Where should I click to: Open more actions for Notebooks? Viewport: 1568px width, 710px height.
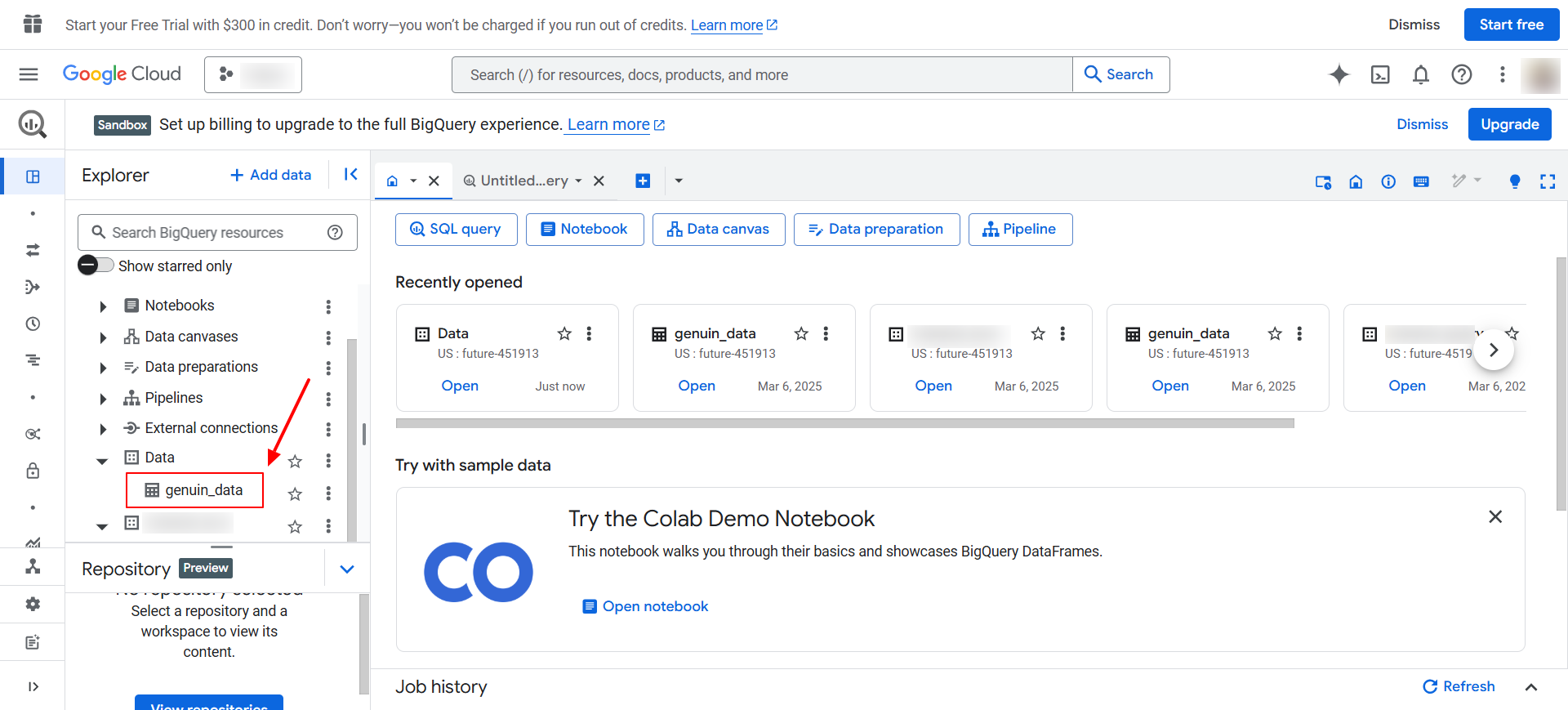tap(328, 306)
